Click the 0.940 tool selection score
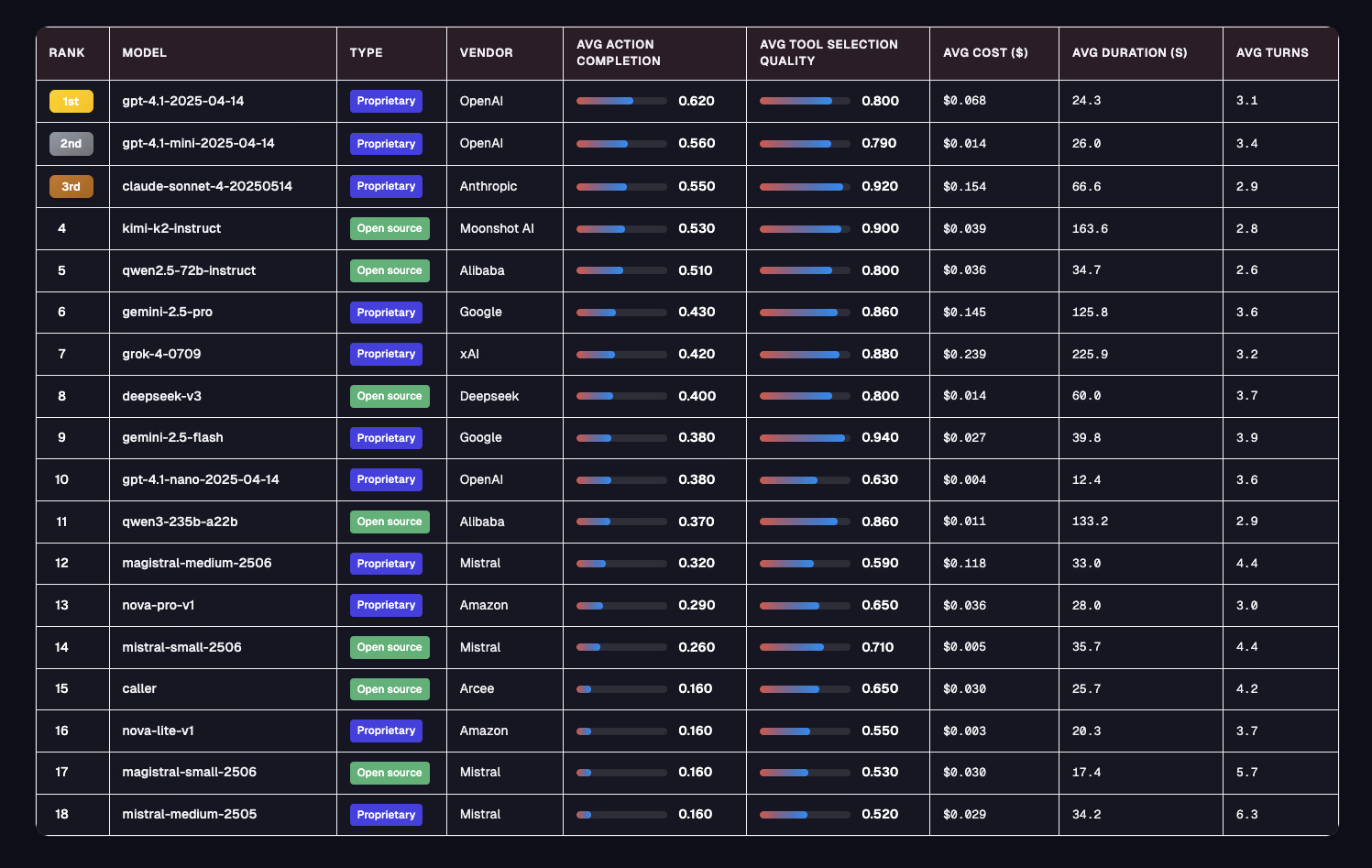Viewport: 1372px width, 868px height. pyautogui.click(x=880, y=438)
